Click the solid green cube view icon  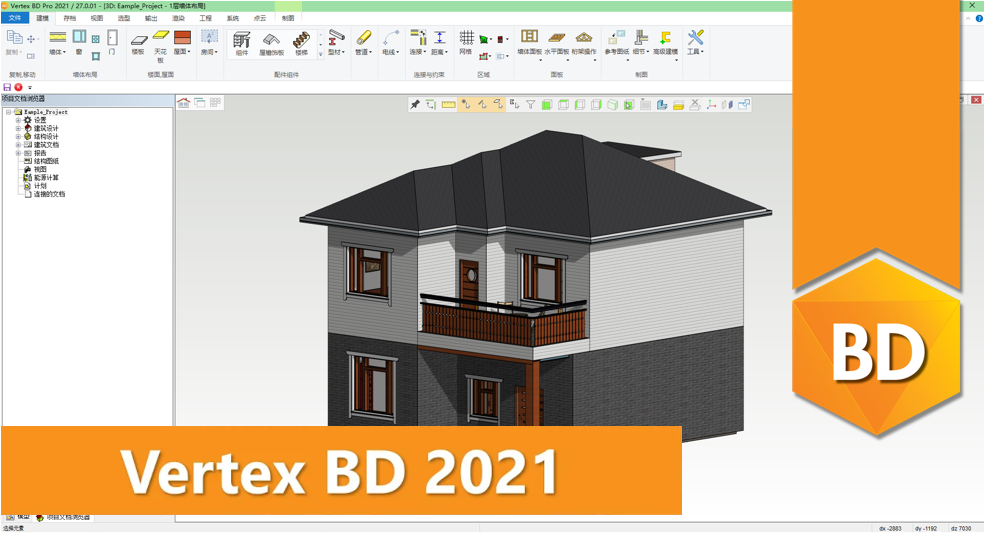click(547, 104)
